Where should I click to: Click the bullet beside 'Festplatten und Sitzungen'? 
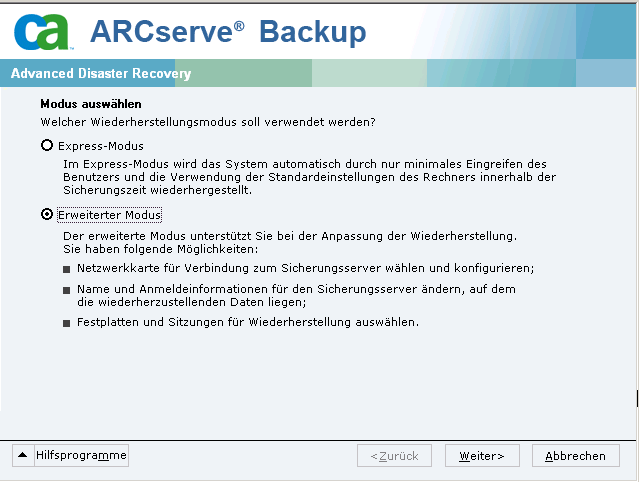pos(67,323)
